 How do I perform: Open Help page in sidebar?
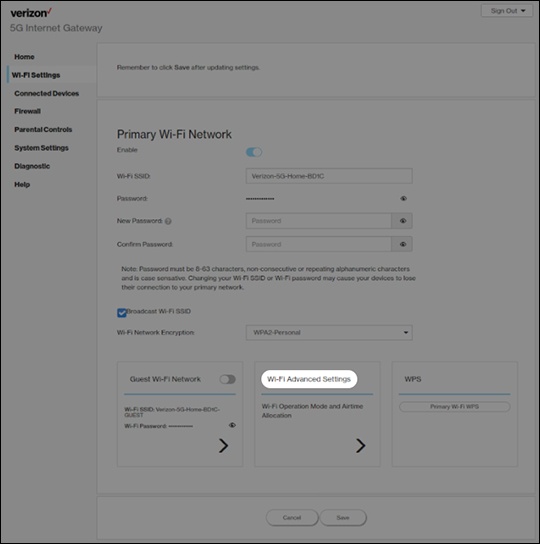(22, 185)
